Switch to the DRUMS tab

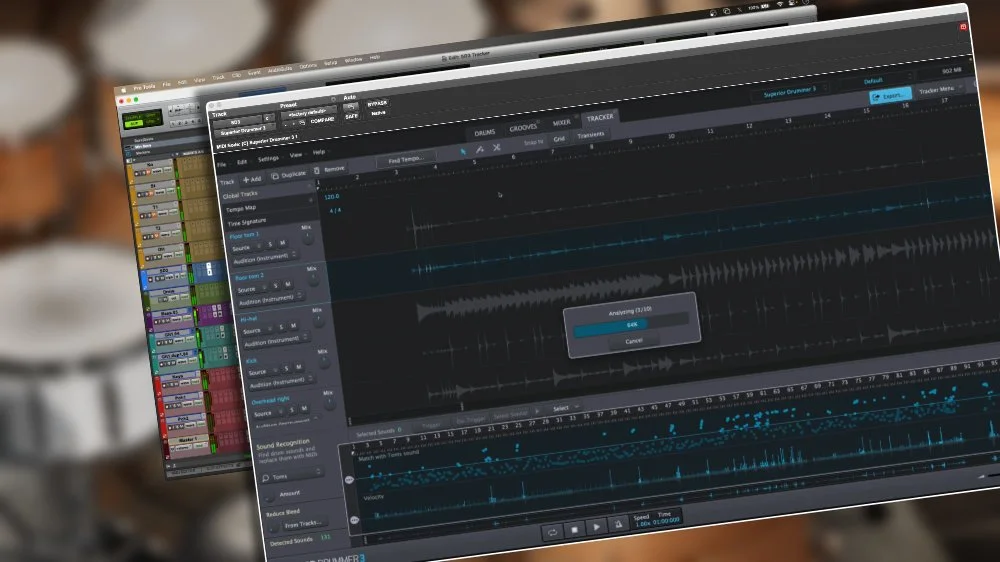[485, 133]
